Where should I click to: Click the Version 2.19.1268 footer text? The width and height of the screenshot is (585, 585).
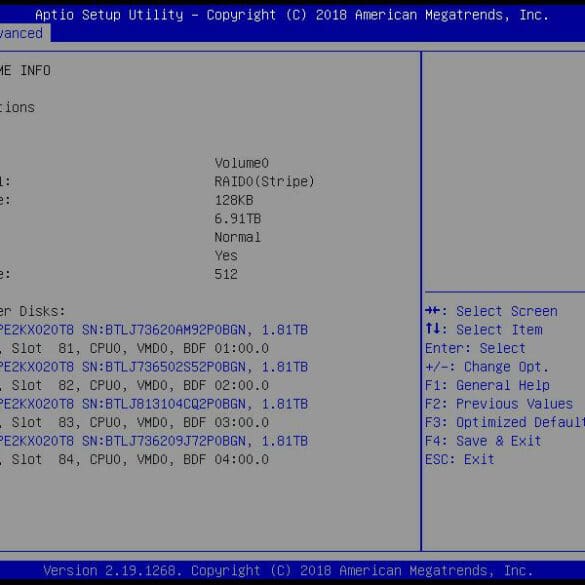pos(288,570)
